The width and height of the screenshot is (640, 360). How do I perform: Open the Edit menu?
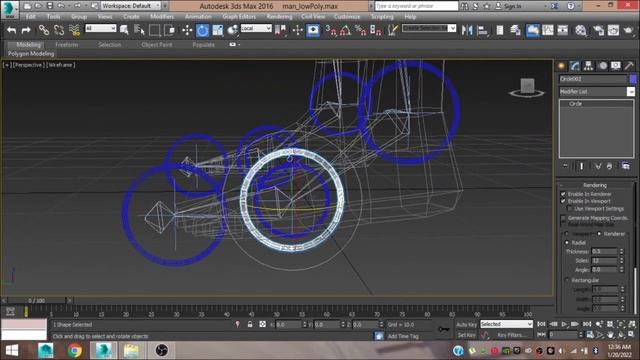coord(31,17)
